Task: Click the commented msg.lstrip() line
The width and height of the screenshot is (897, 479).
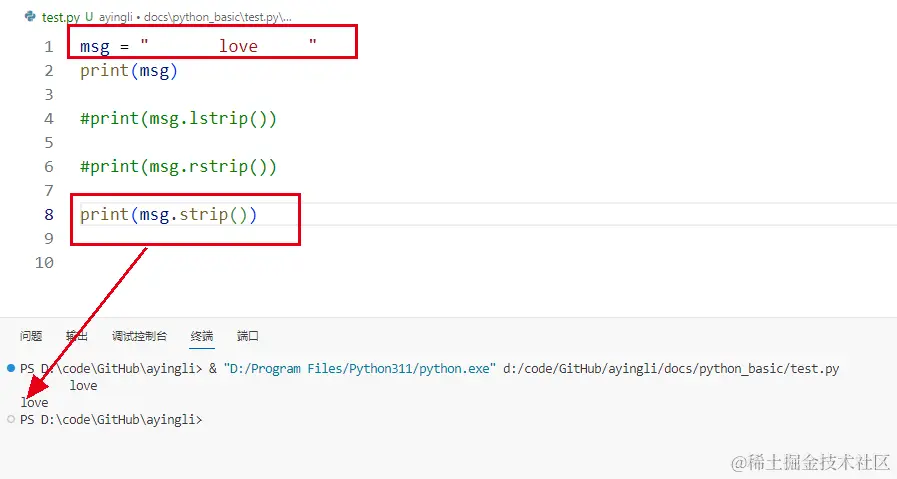Action: click(178, 119)
